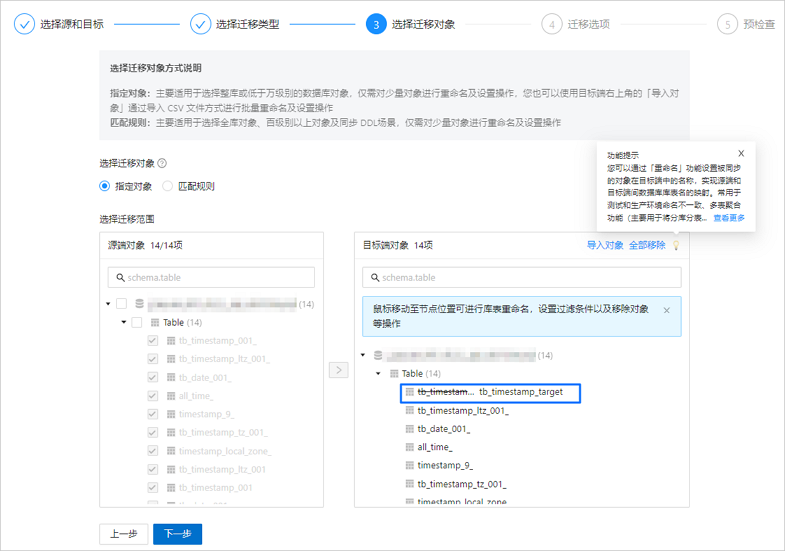Select the 指定对象 radio button
Viewport: 785px width, 551px height.
104,186
